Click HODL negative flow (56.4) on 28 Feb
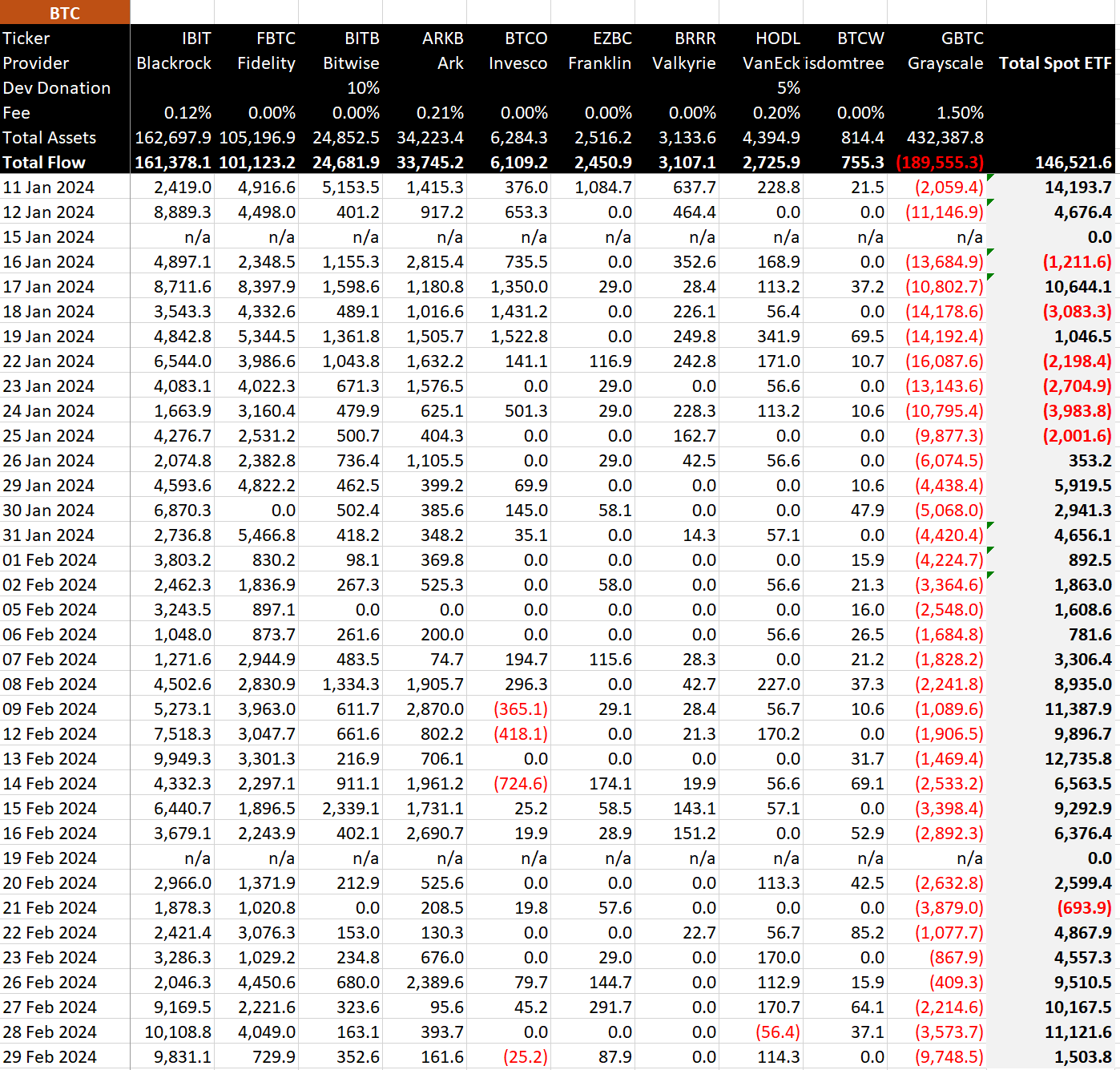This screenshot has width=1120, height=1070. tap(777, 1032)
